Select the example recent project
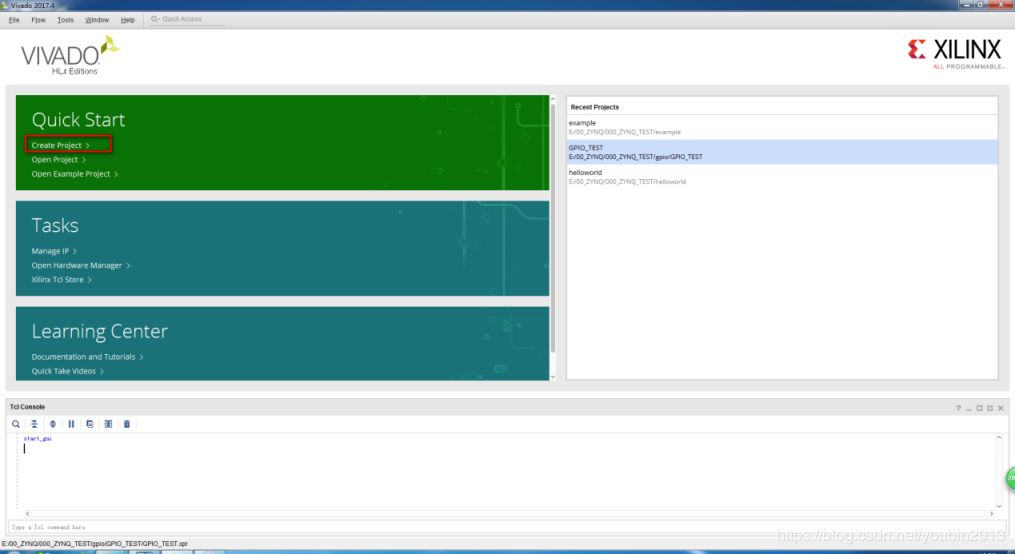 coord(782,127)
